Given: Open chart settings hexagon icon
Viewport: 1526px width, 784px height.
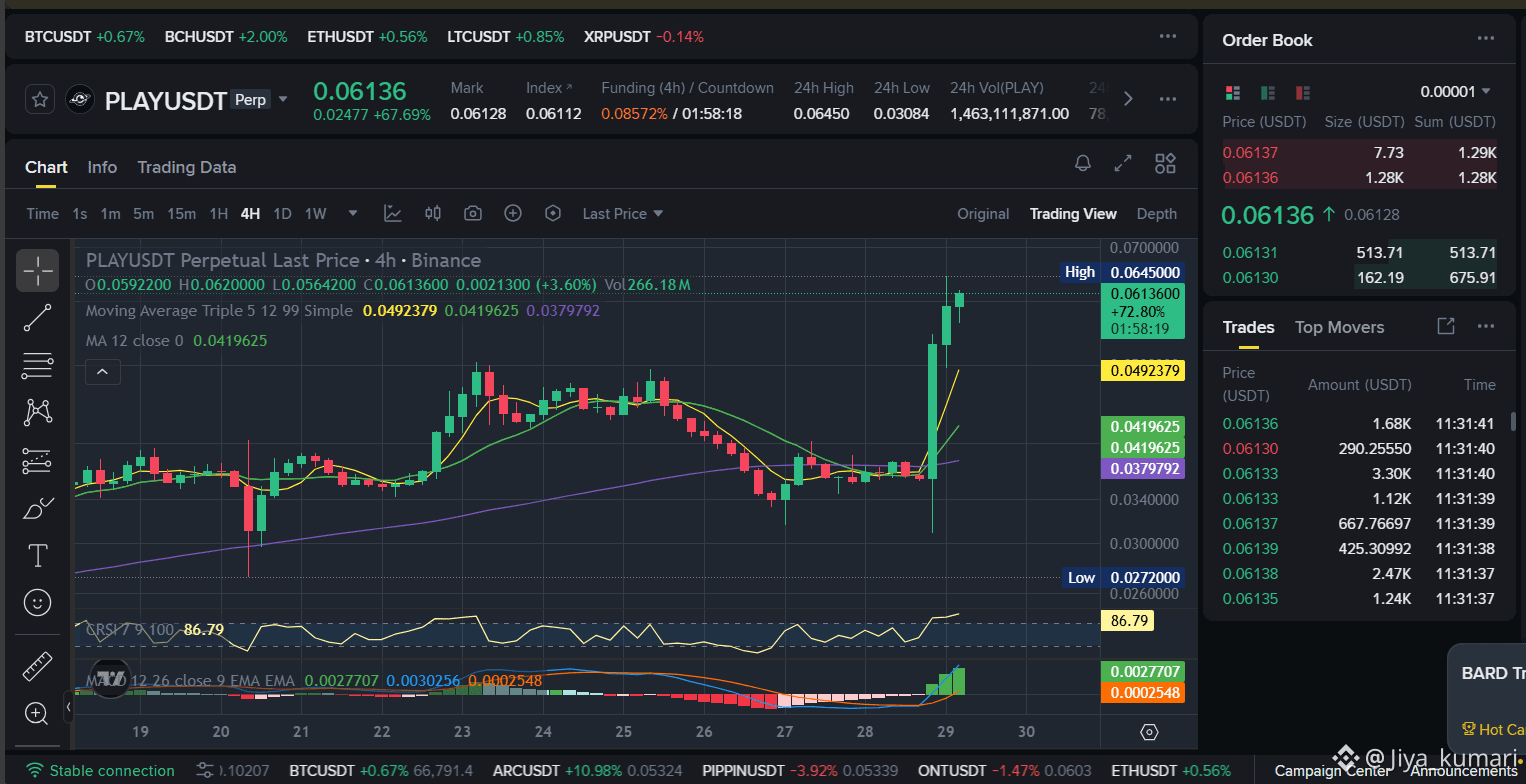Looking at the screenshot, I should [553, 213].
